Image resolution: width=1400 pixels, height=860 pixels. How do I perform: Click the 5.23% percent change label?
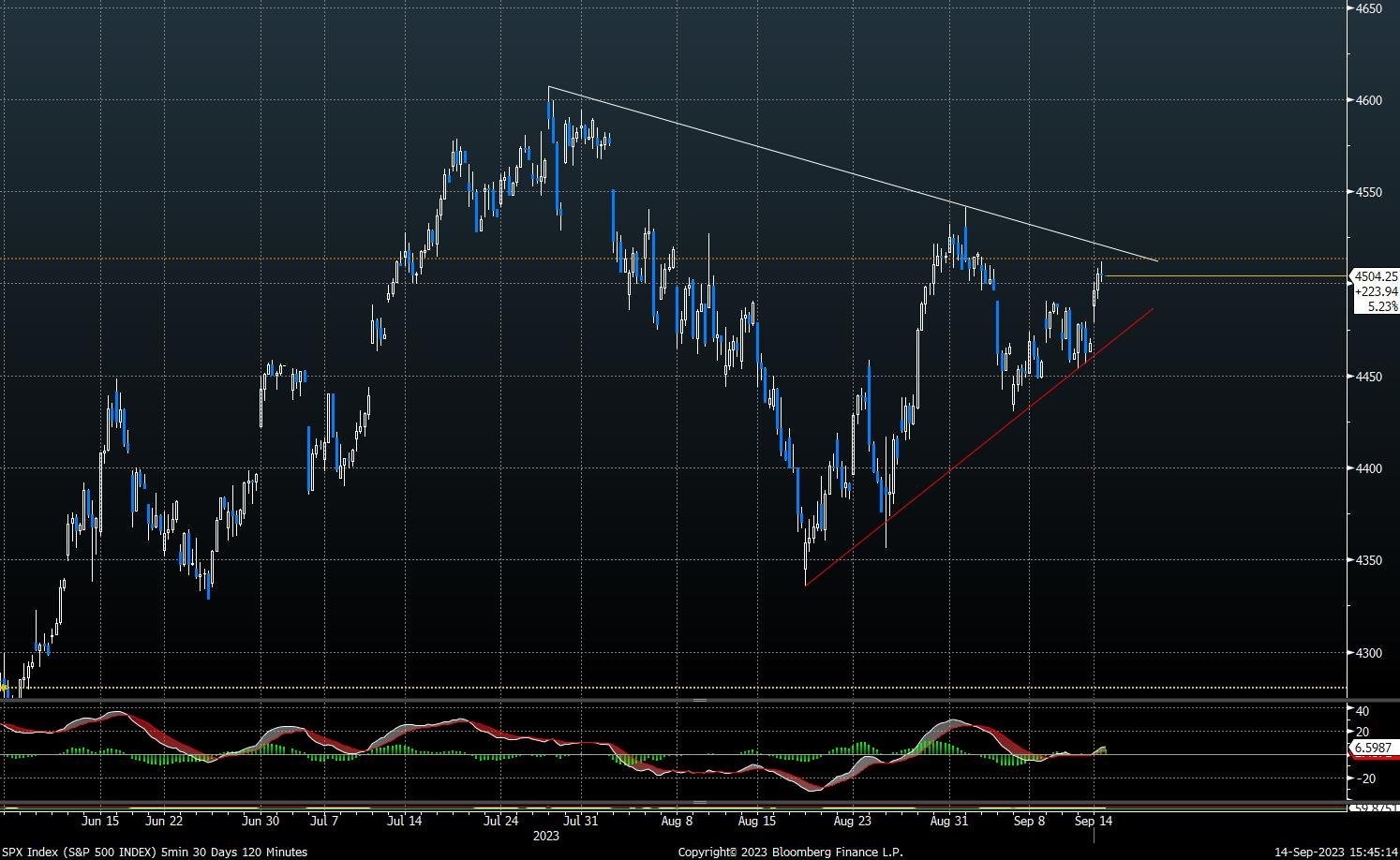1383,306
